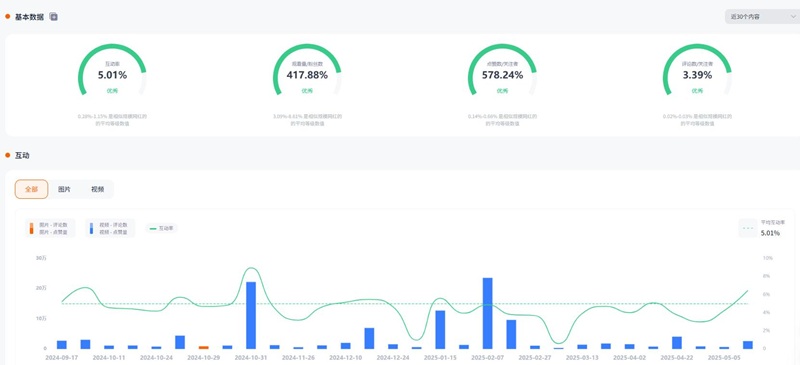Click the benchmark note under the 578.24% gauge
800x365 pixels.
click(x=502, y=120)
